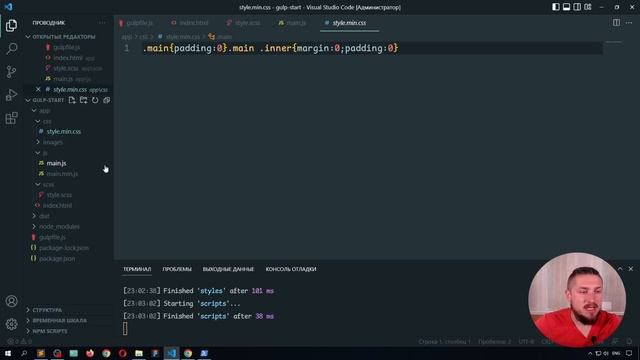This screenshot has height=360, width=640.
Task: Open Windows Start button
Action: (8, 353)
